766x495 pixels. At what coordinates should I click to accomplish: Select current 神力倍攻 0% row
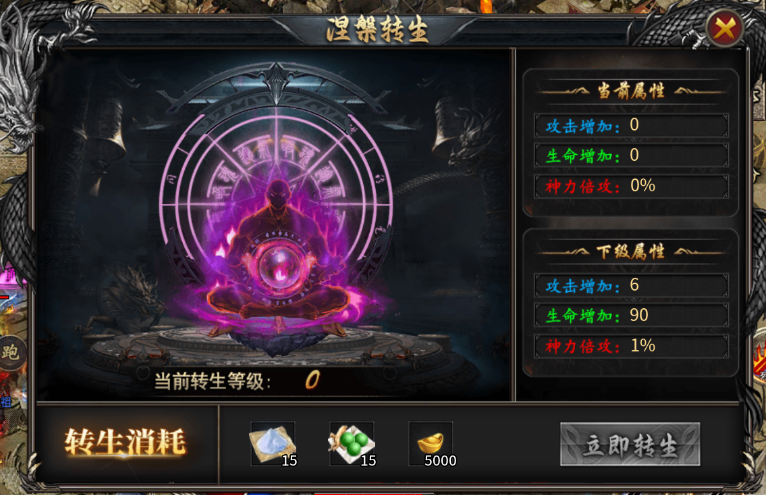[631, 186]
